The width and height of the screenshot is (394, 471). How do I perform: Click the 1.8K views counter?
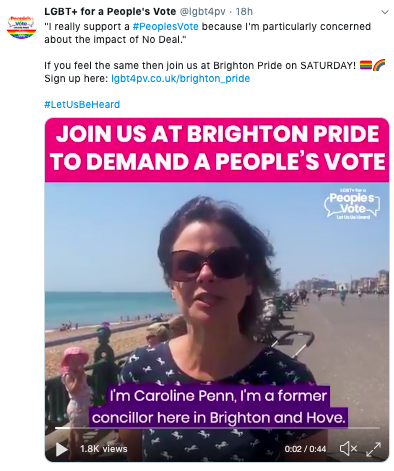pyautogui.click(x=104, y=449)
